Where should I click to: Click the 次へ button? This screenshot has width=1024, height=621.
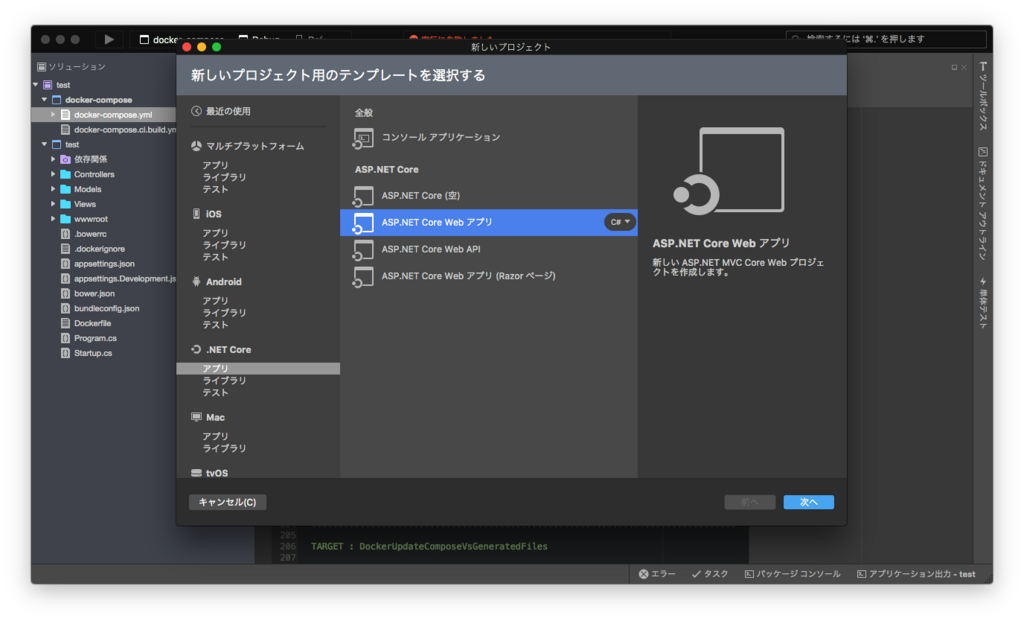pyautogui.click(x=808, y=502)
